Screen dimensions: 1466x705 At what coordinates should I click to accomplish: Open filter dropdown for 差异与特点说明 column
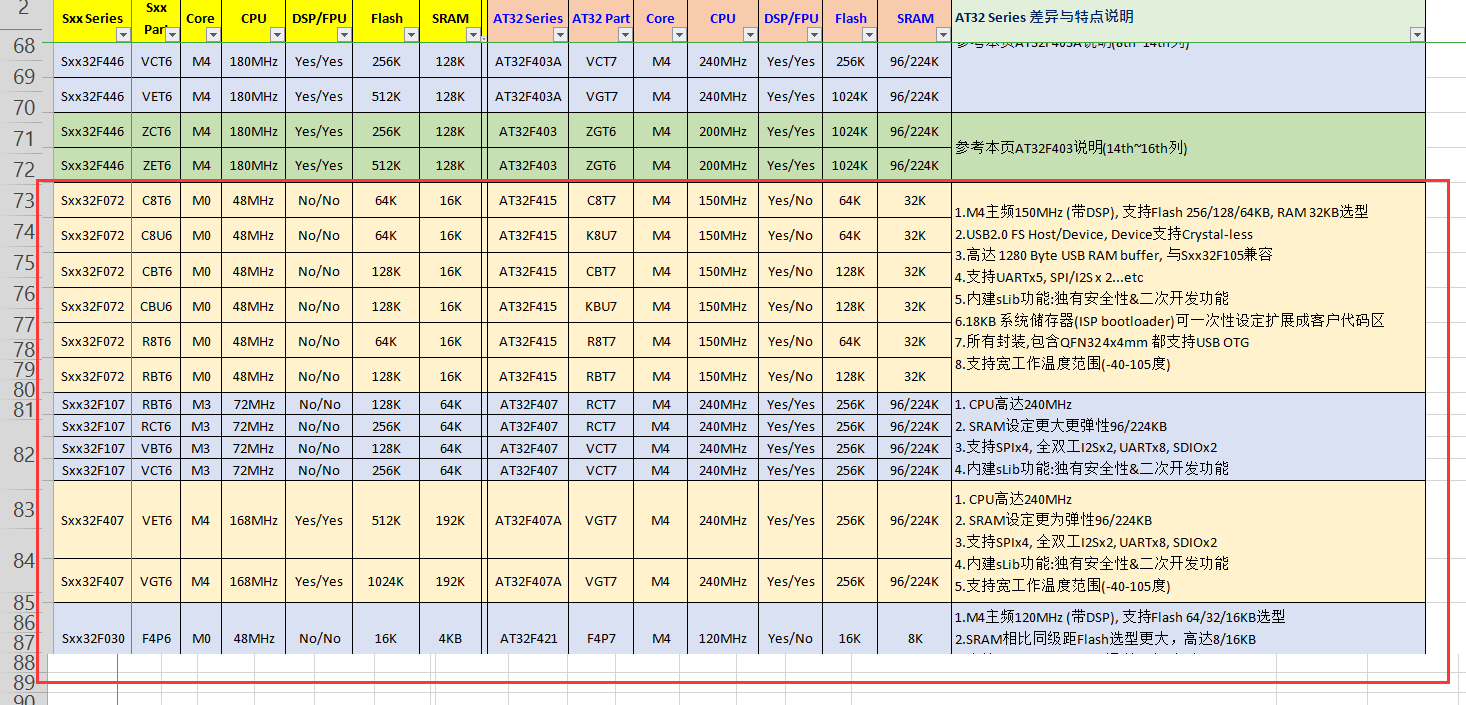[x=1416, y=35]
